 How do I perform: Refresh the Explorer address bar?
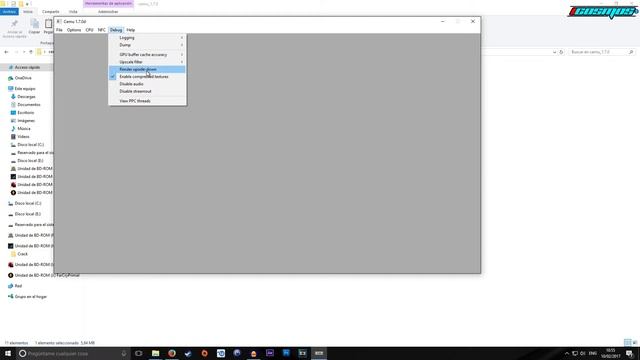click(x=561, y=52)
